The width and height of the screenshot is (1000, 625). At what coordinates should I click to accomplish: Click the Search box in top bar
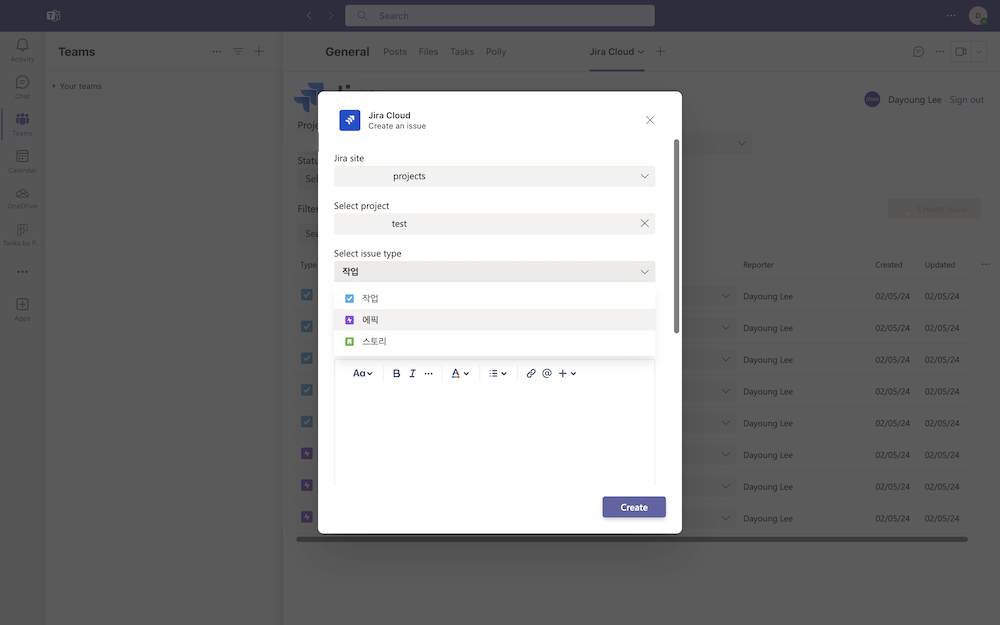click(x=499, y=16)
